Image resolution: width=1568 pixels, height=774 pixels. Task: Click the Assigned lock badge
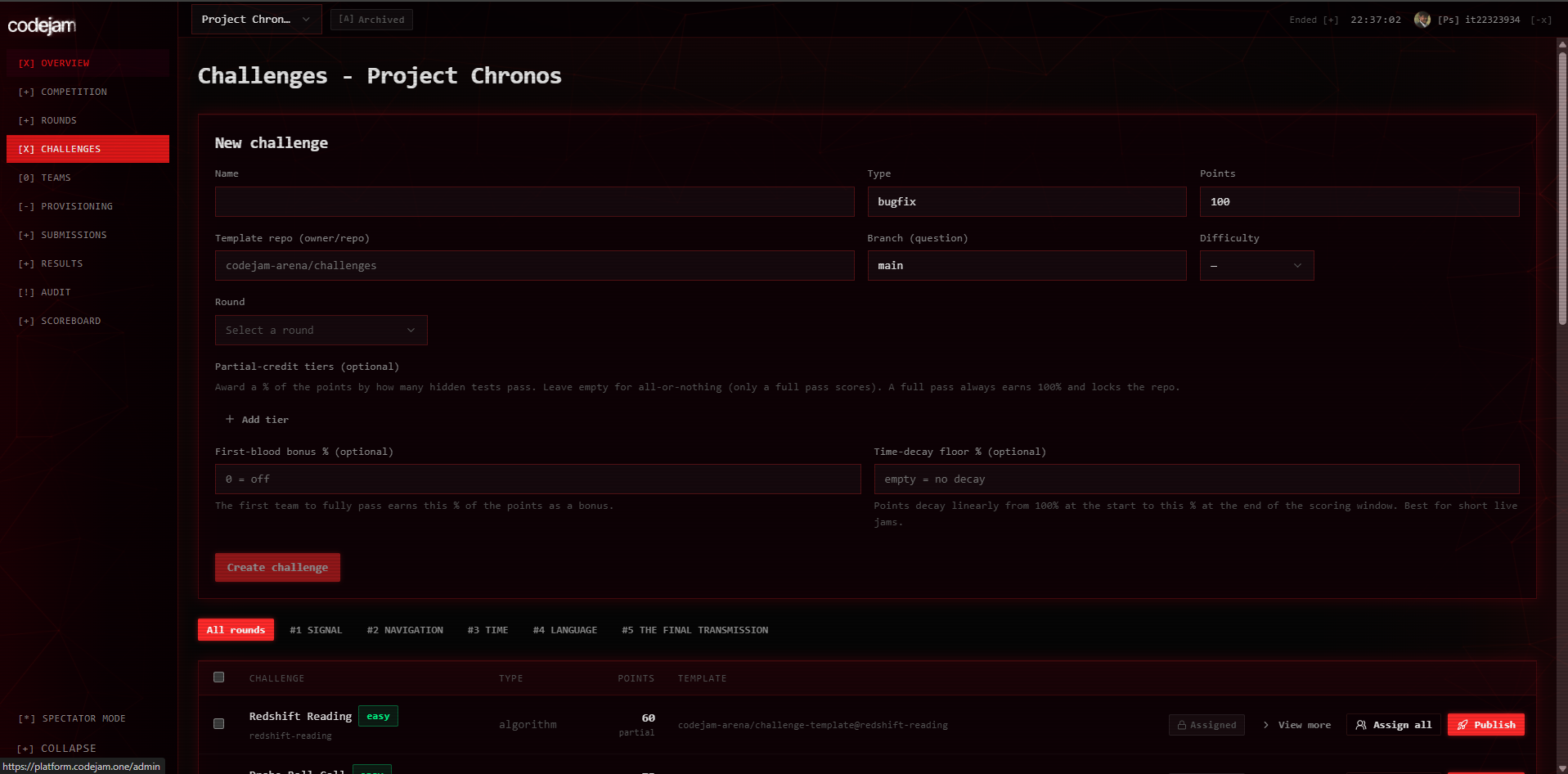pyautogui.click(x=1206, y=725)
